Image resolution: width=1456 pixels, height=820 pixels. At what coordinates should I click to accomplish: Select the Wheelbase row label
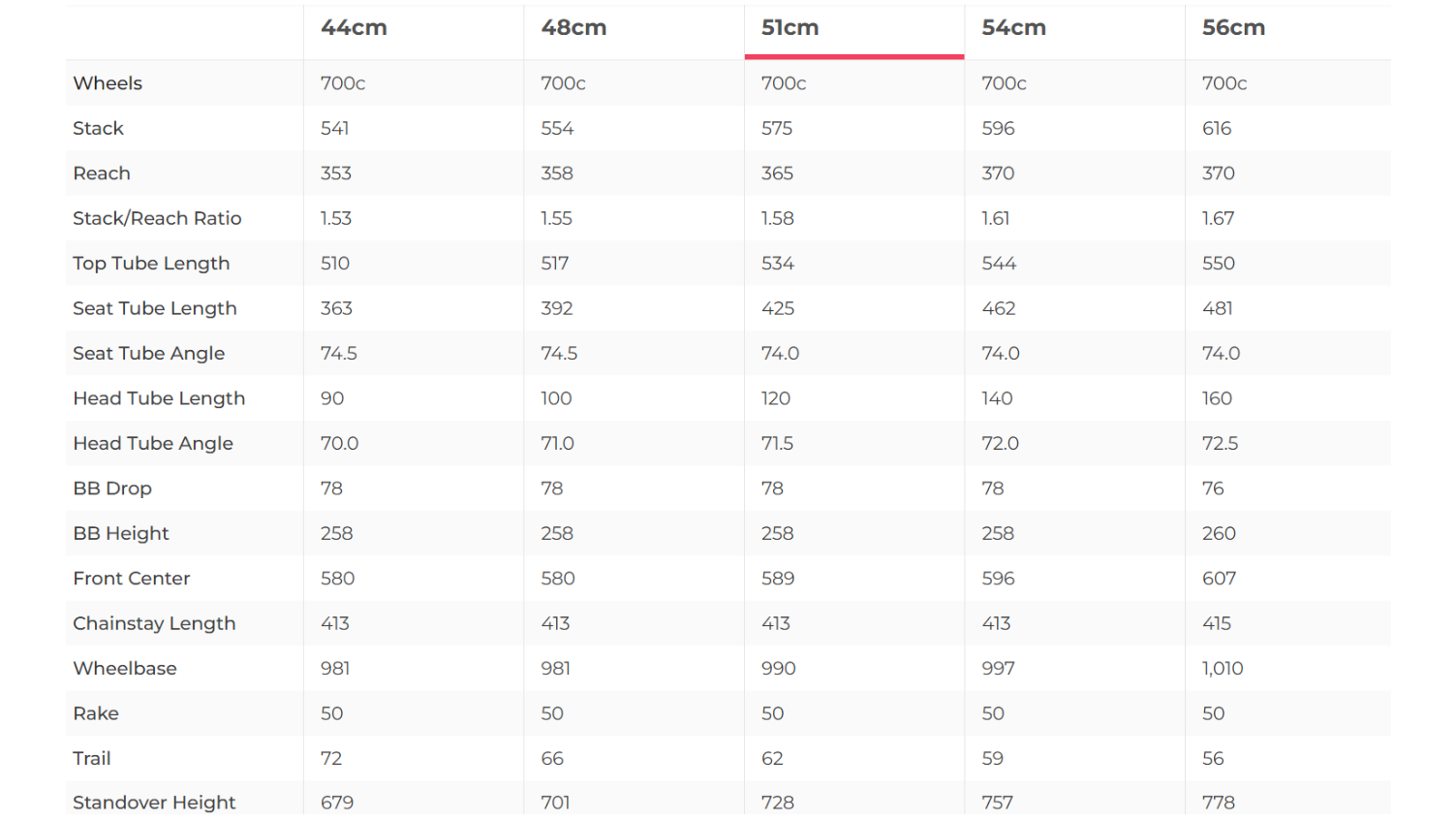point(125,669)
